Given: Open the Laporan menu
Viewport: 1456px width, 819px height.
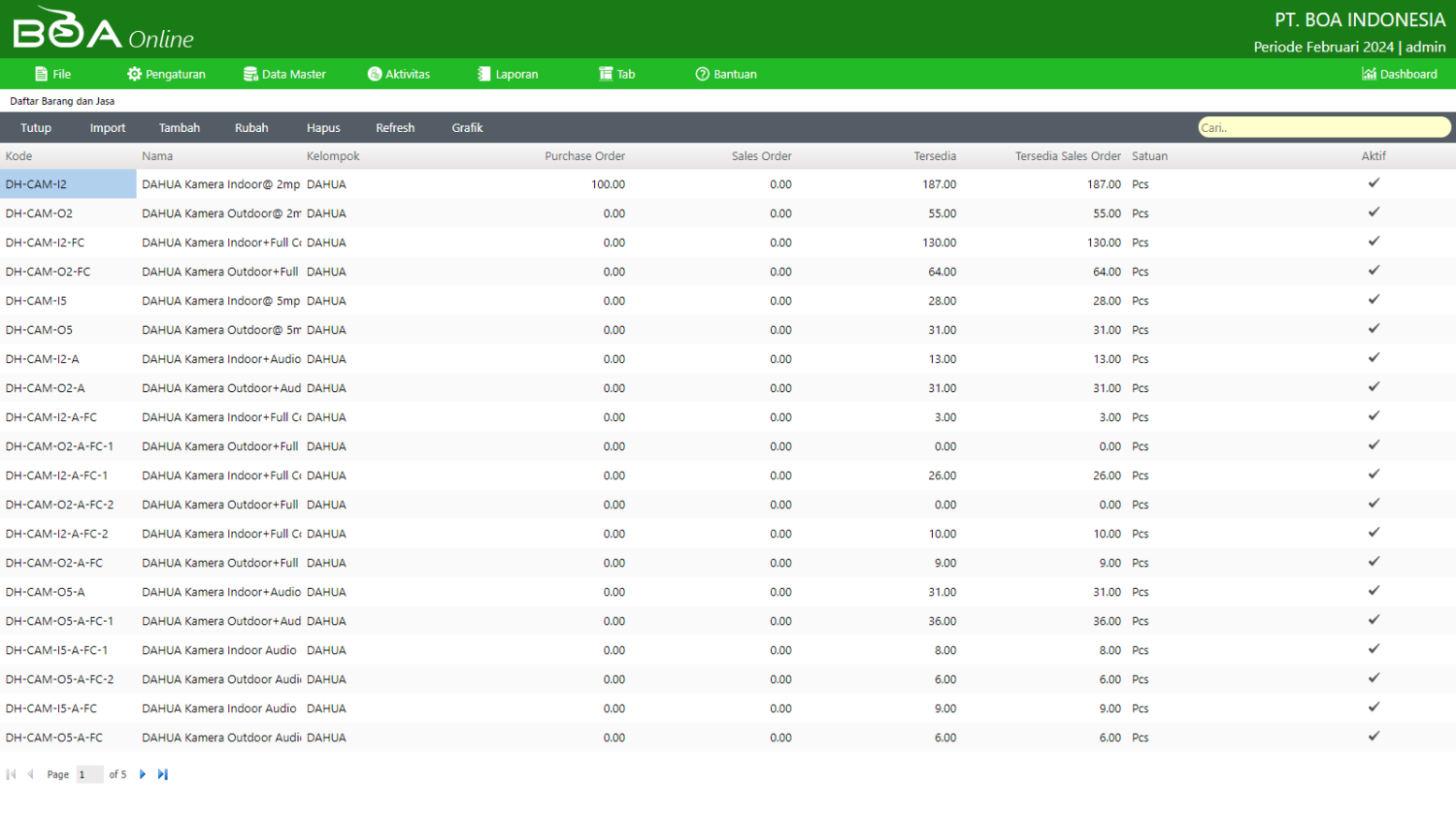Looking at the screenshot, I should (x=508, y=74).
